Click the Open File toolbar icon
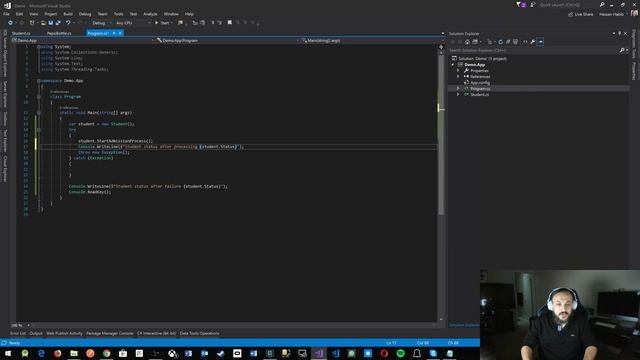Screen dimensions: 640x360 click(x=43, y=23)
